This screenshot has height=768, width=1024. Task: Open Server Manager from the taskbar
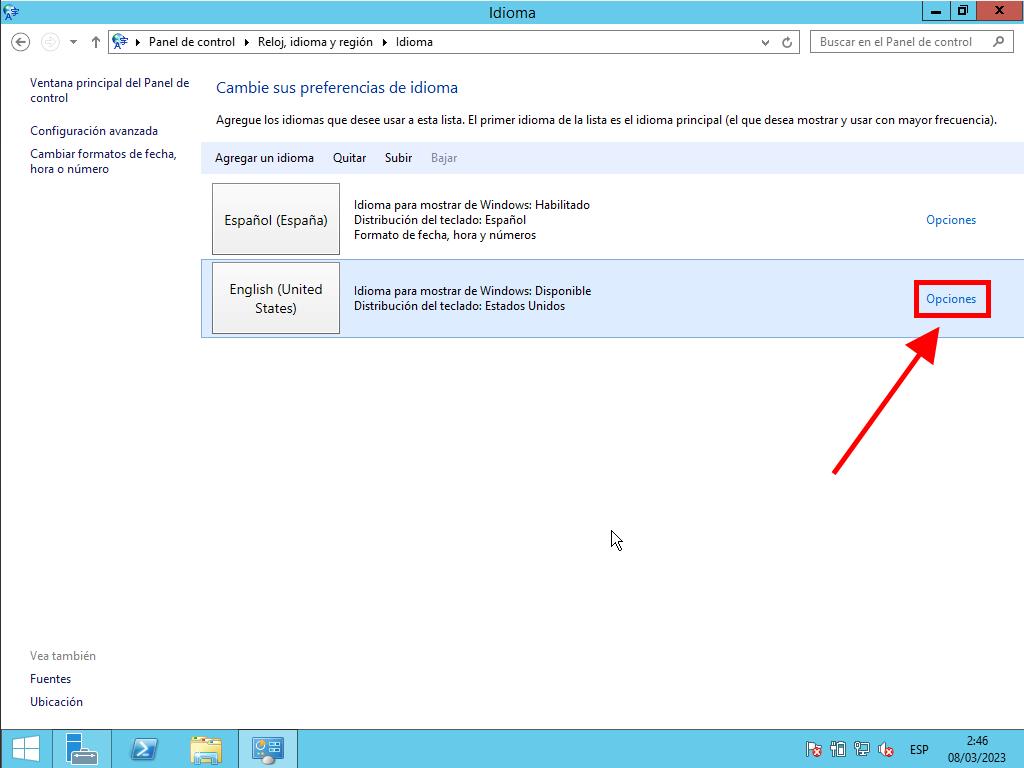(x=81, y=748)
